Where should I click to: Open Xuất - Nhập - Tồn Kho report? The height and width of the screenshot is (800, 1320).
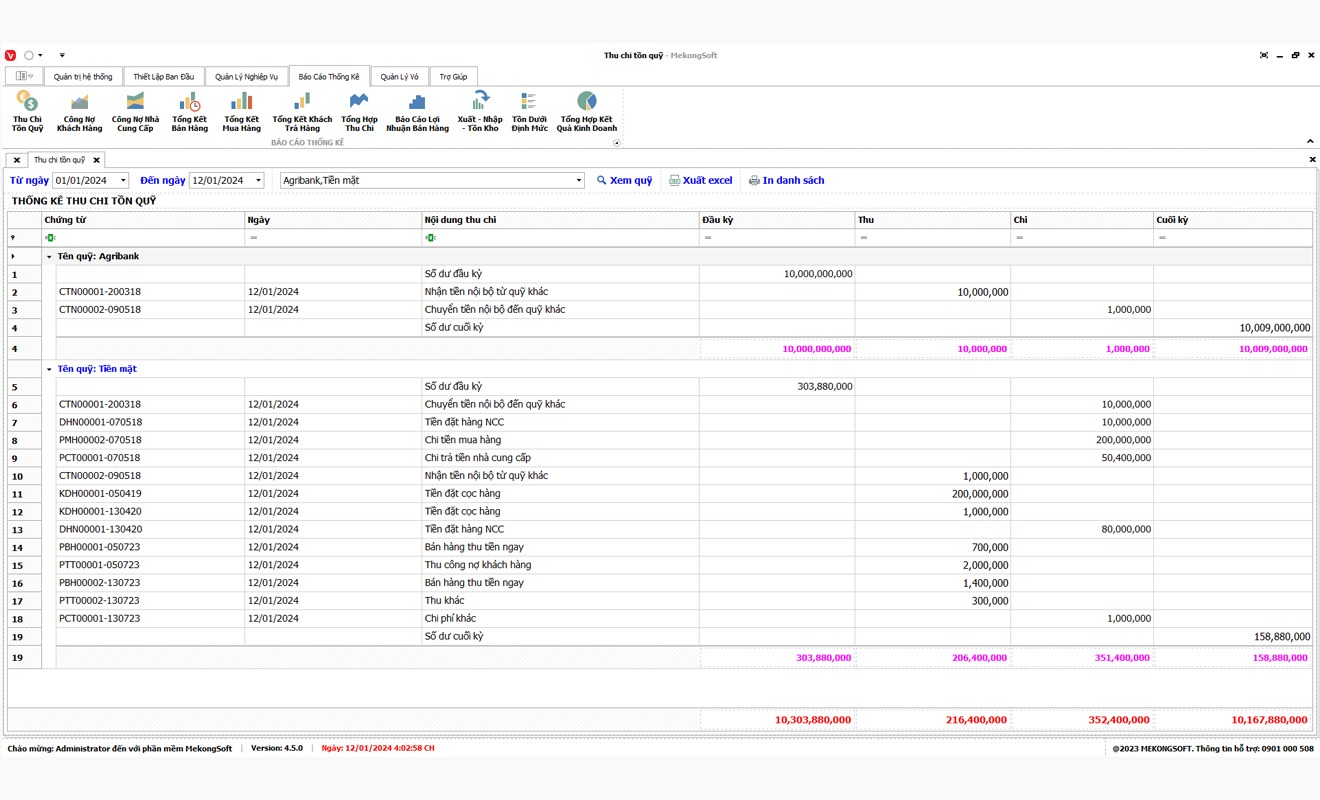point(480,110)
